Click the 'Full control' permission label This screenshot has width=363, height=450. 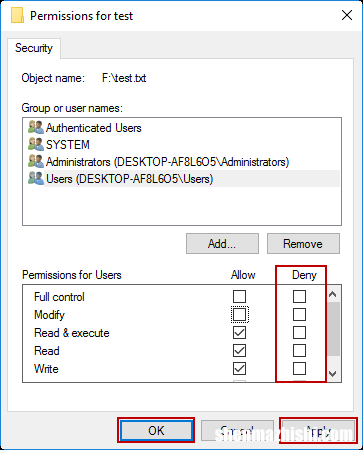[x=59, y=297]
